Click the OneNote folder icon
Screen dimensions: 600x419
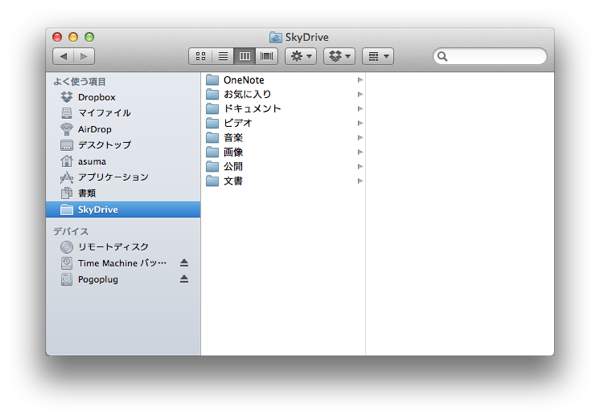tap(212, 80)
